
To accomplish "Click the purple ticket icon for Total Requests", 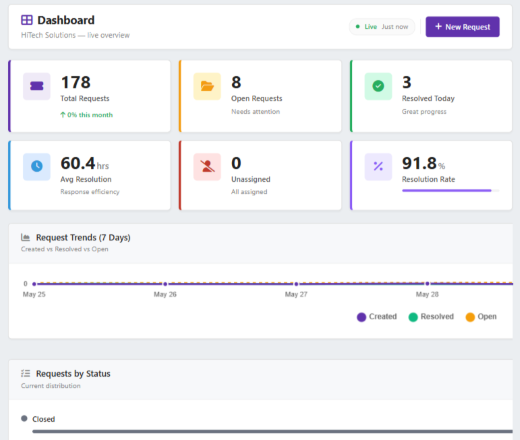I will 37,86.
